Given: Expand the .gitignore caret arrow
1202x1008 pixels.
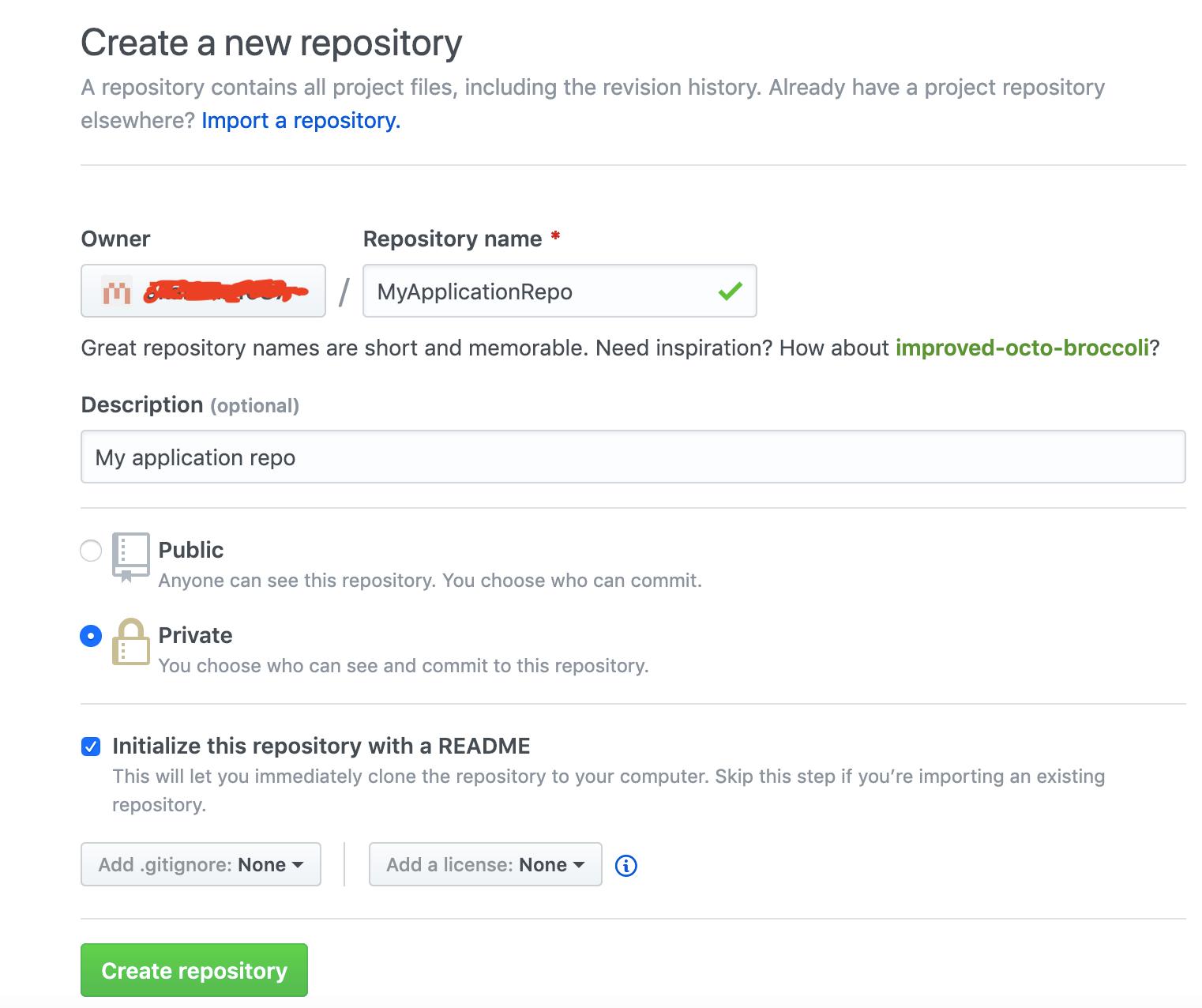Looking at the screenshot, I should (x=298, y=864).
